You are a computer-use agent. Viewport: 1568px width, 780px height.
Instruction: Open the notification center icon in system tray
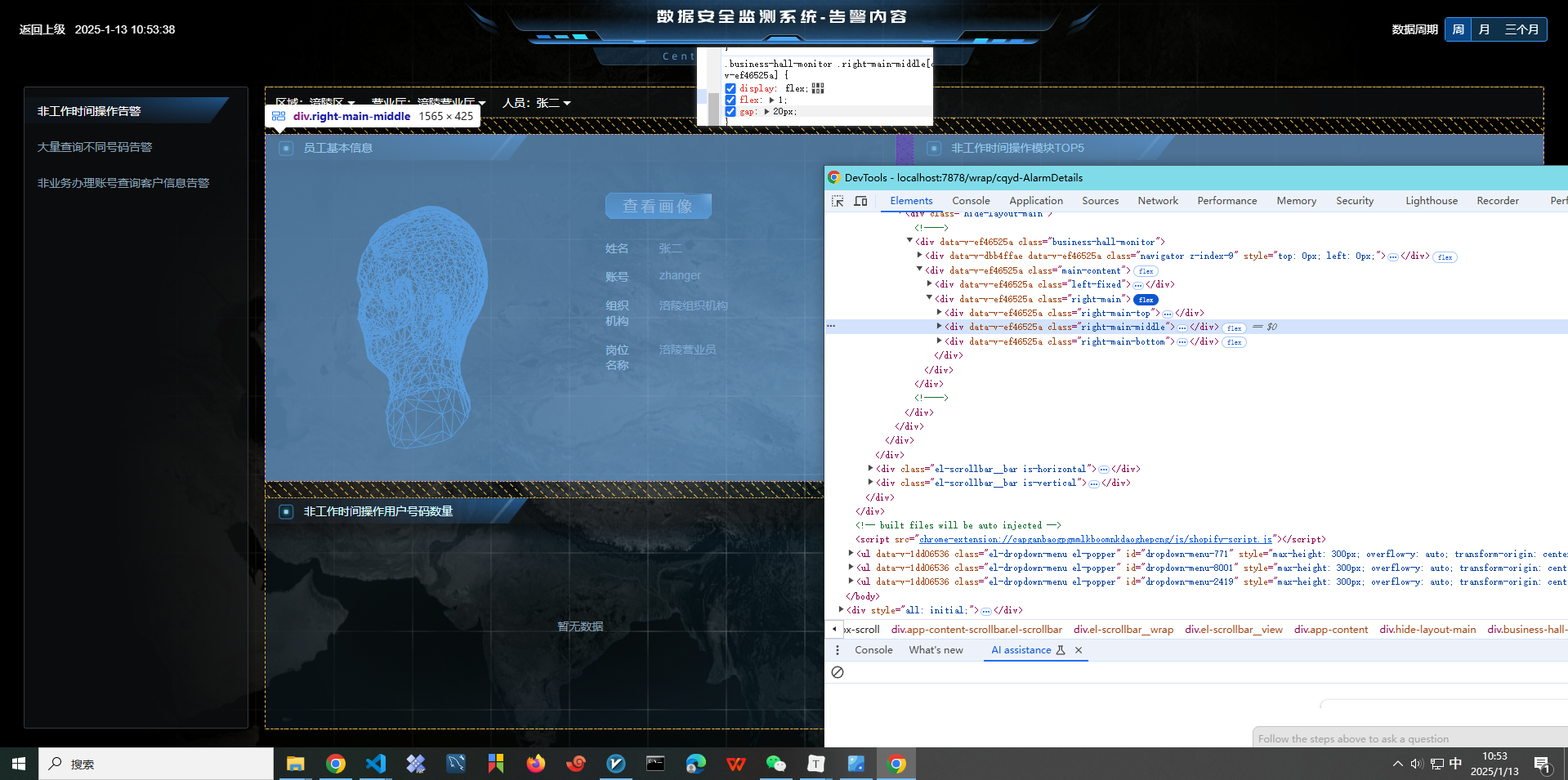1543,764
